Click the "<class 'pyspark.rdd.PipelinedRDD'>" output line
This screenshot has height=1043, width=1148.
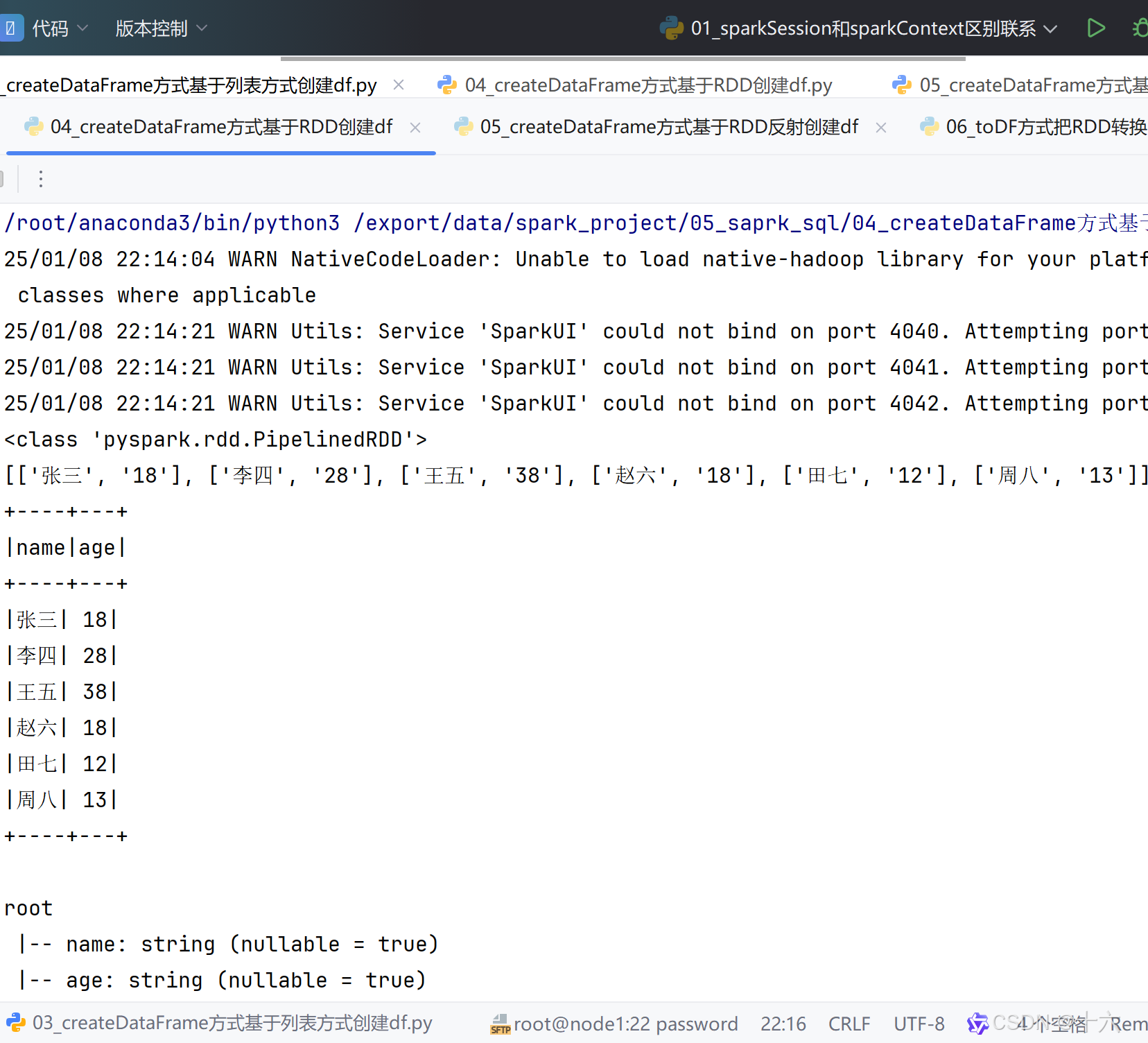[x=216, y=439]
